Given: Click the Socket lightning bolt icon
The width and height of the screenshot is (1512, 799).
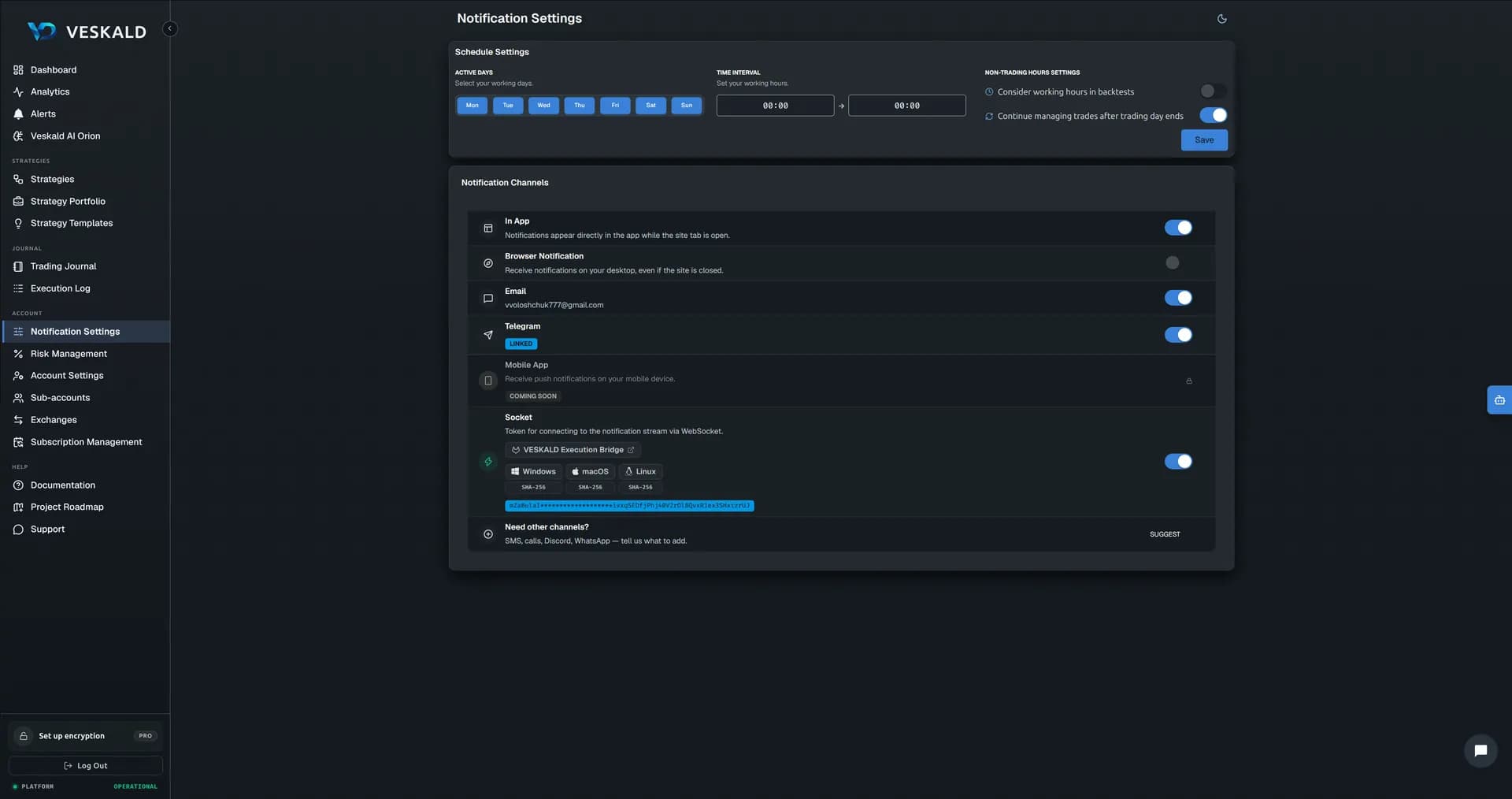Looking at the screenshot, I should coord(488,462).
